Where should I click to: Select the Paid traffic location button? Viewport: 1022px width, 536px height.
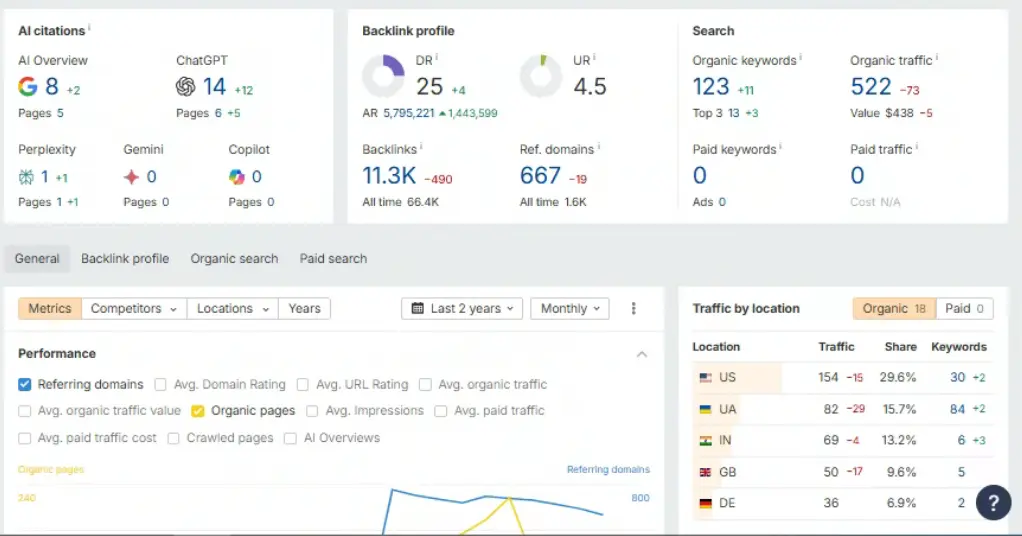[965, 308]
